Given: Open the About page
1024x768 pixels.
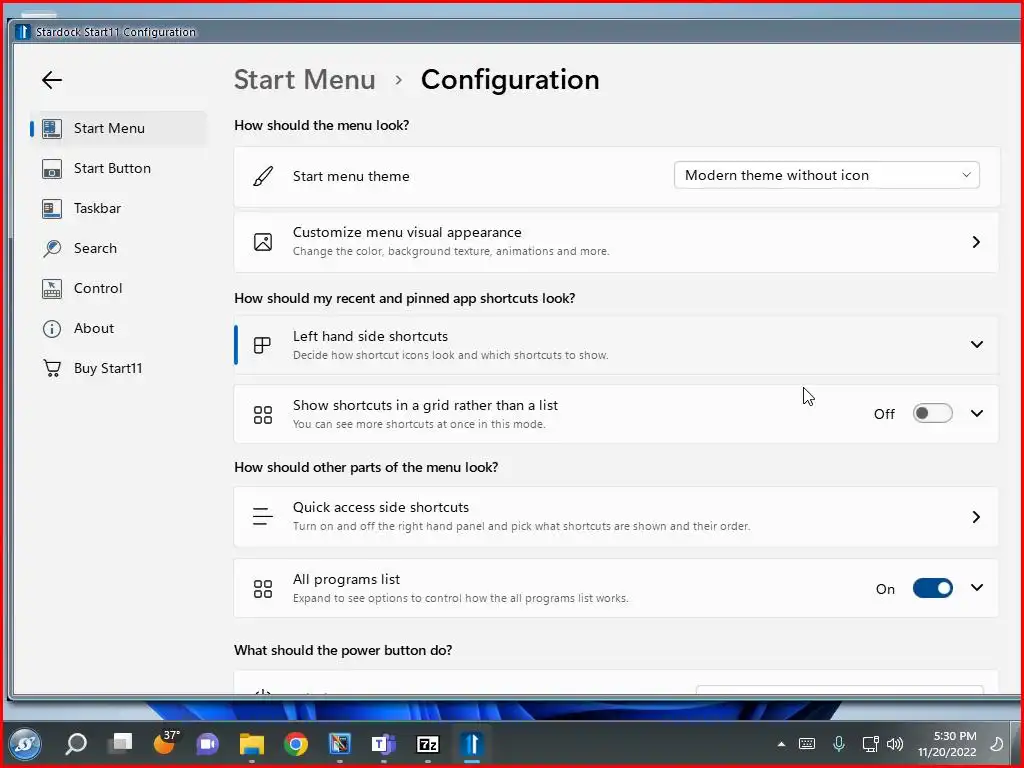Looking at the screenshot, I should tap(119, 328).
